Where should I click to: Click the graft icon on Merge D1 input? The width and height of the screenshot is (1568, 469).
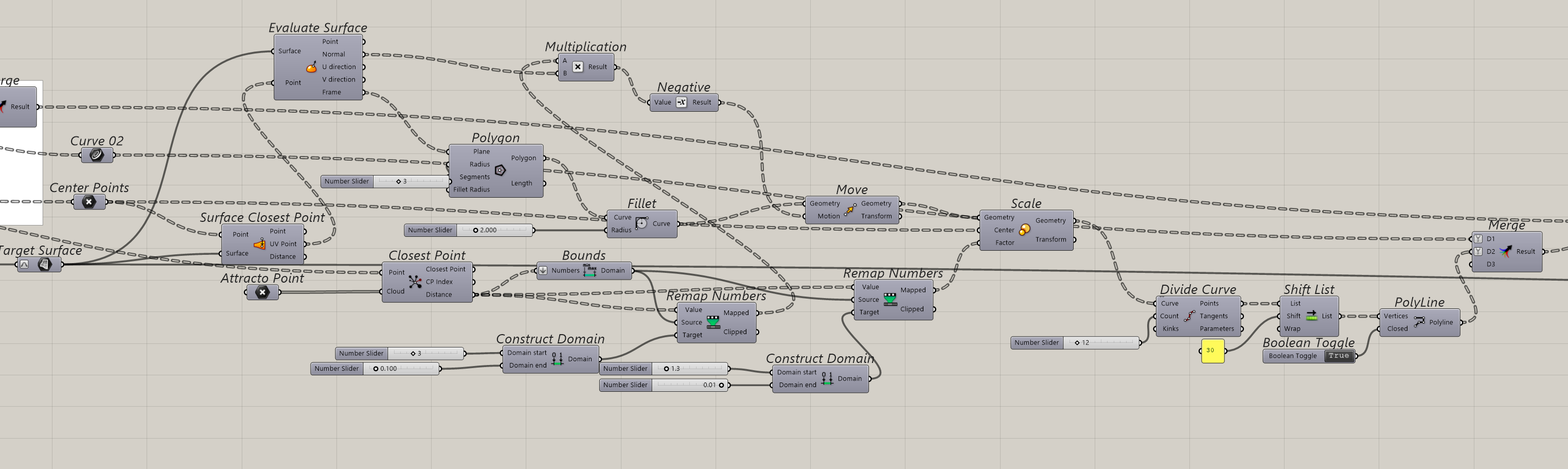point(1478,239)
